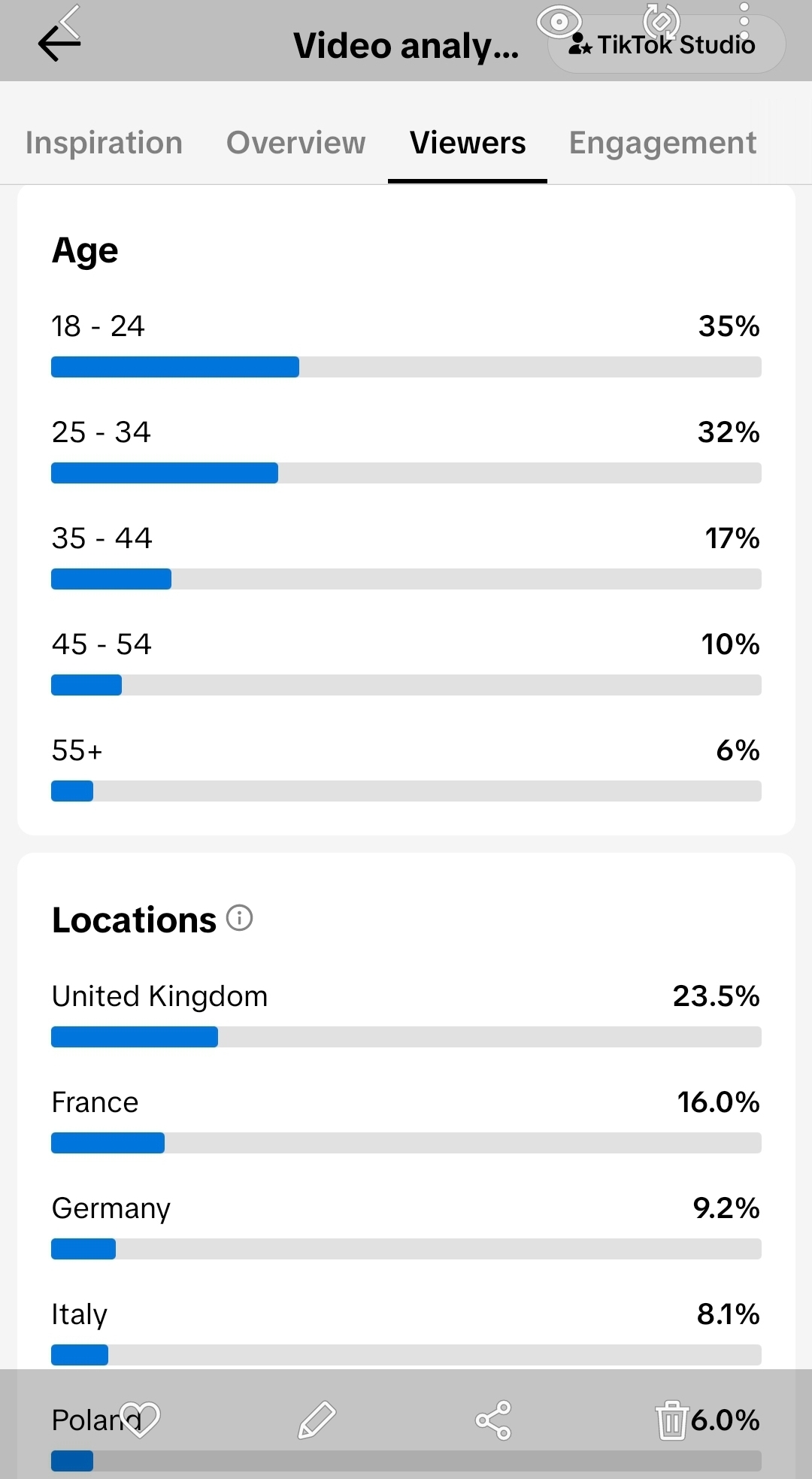The height and width of the screenshot is (1479, 812).
Task: Tap the Video analytics title
Action: coord(406,46)
